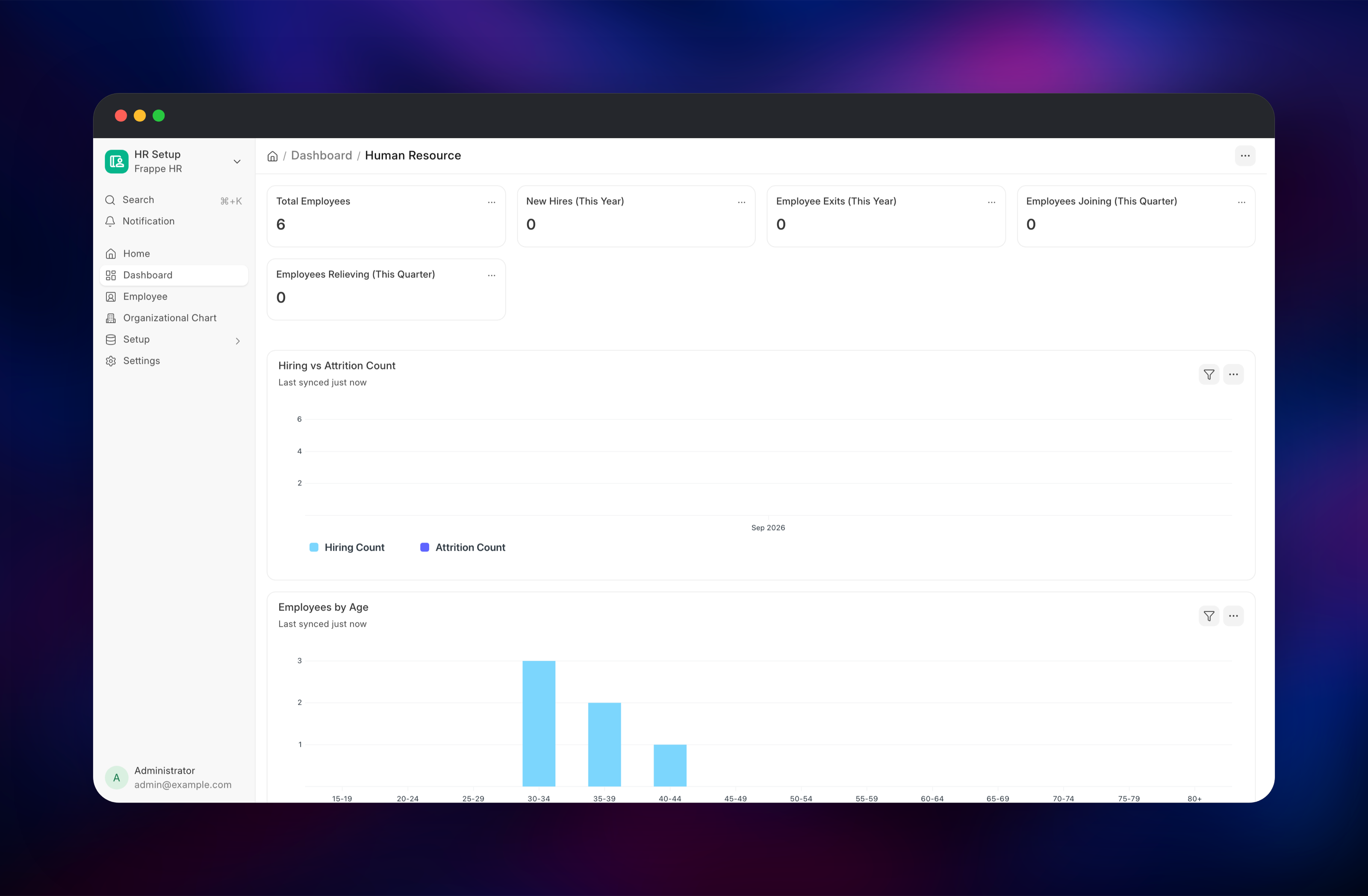
Task: Open filter for Hiring vs Attrition chart
Action: pos(1209,374)
